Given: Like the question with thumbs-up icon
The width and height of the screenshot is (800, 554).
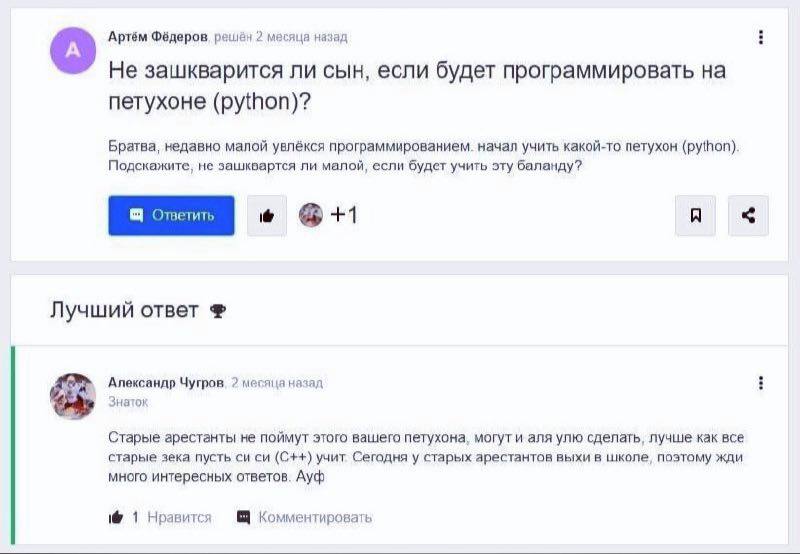Looking at the screenshot, I should (267, 216).
